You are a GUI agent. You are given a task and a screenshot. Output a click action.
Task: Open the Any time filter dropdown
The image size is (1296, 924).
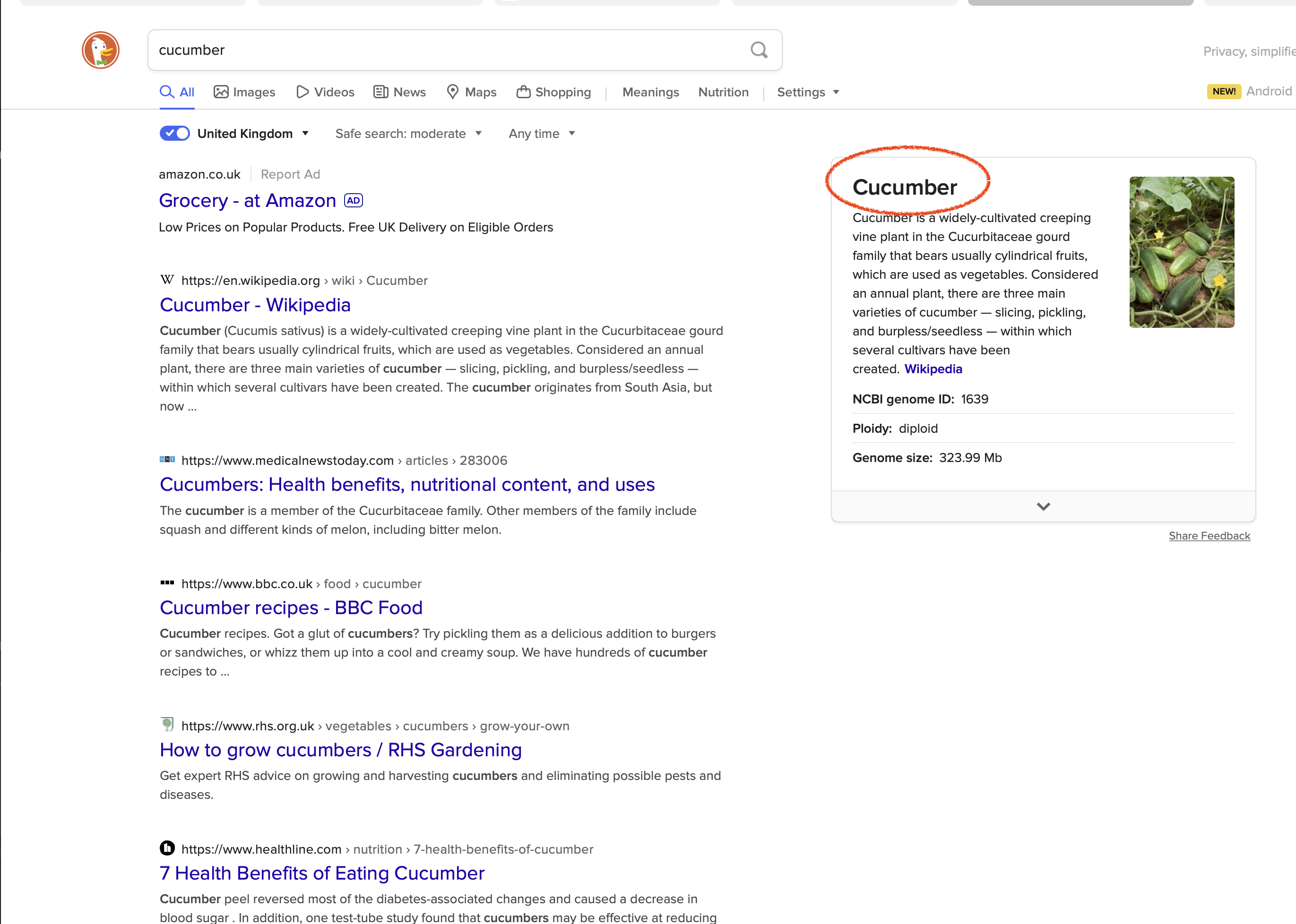[541, 134]
